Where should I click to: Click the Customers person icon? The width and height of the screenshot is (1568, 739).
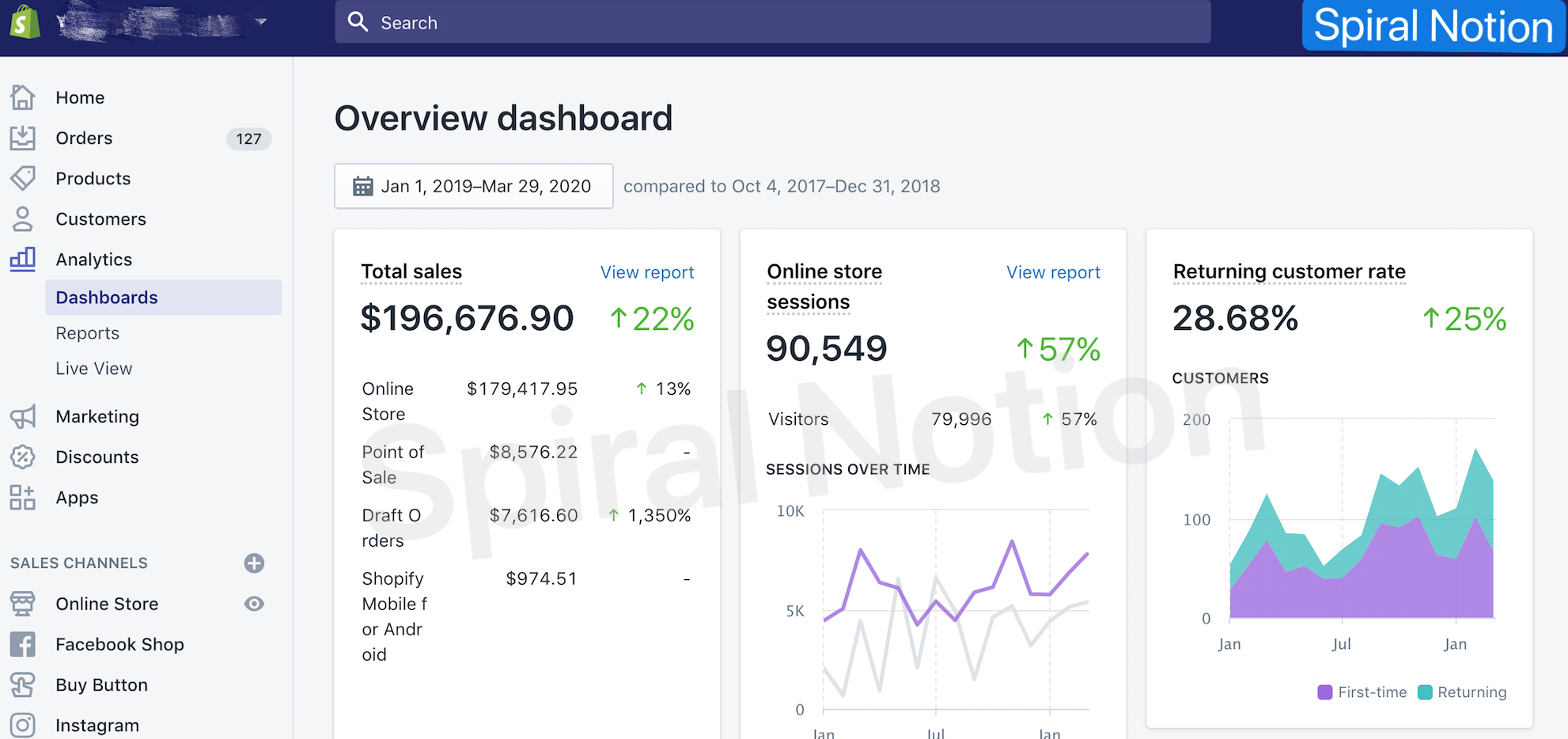23,219
